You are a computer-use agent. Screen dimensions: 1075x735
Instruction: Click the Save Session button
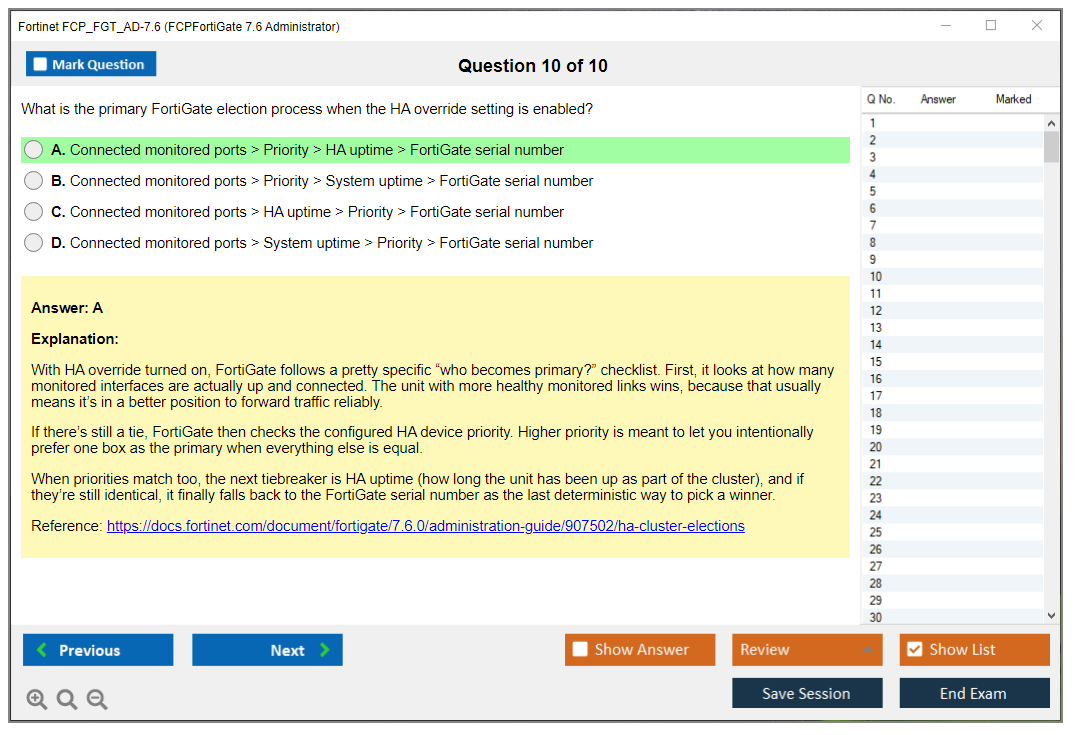pos(806,693)
